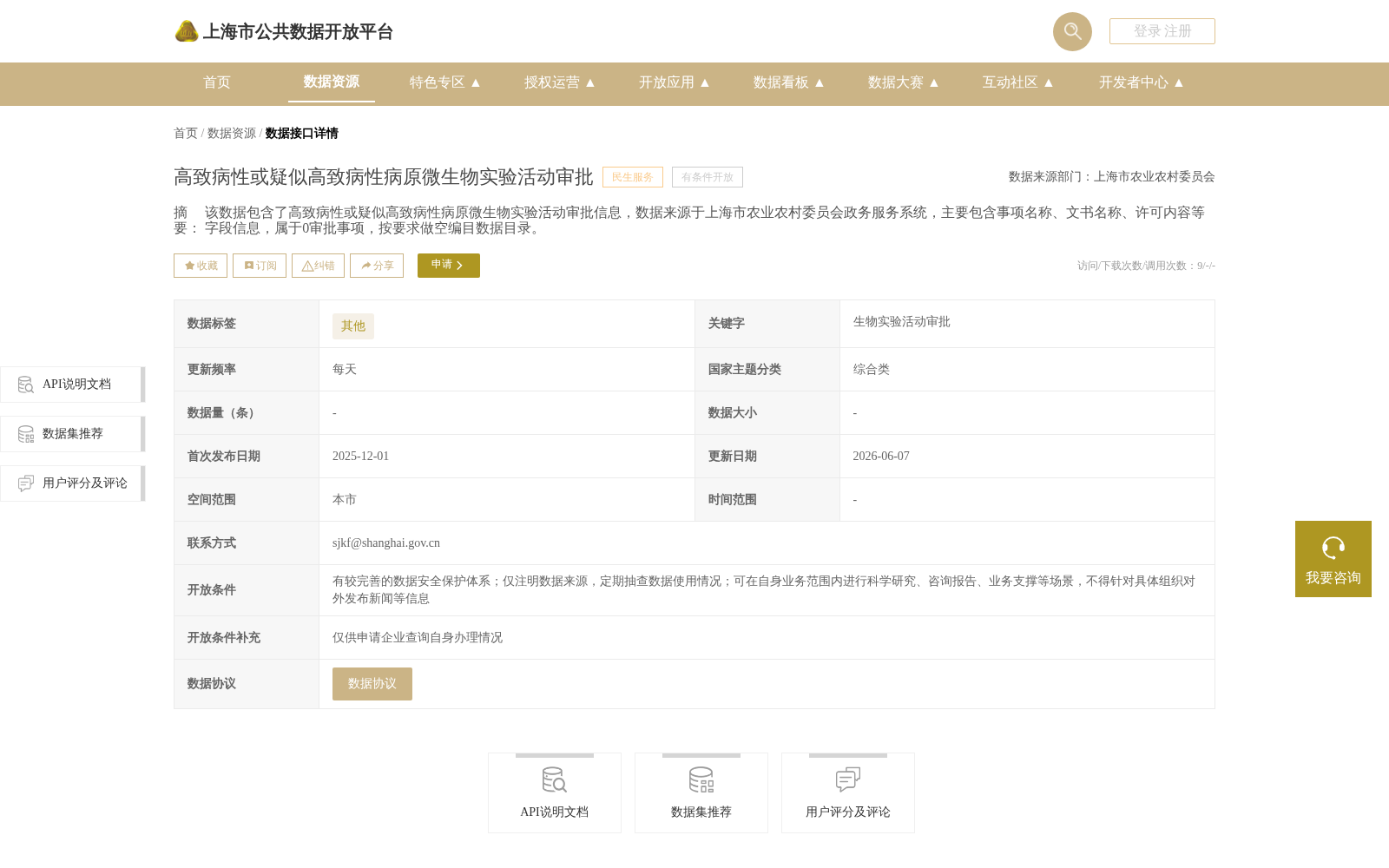This screenshot has width=1389, height=868.
Task: Click the warning triangle icon on 纠错
Action: point(307,266)
